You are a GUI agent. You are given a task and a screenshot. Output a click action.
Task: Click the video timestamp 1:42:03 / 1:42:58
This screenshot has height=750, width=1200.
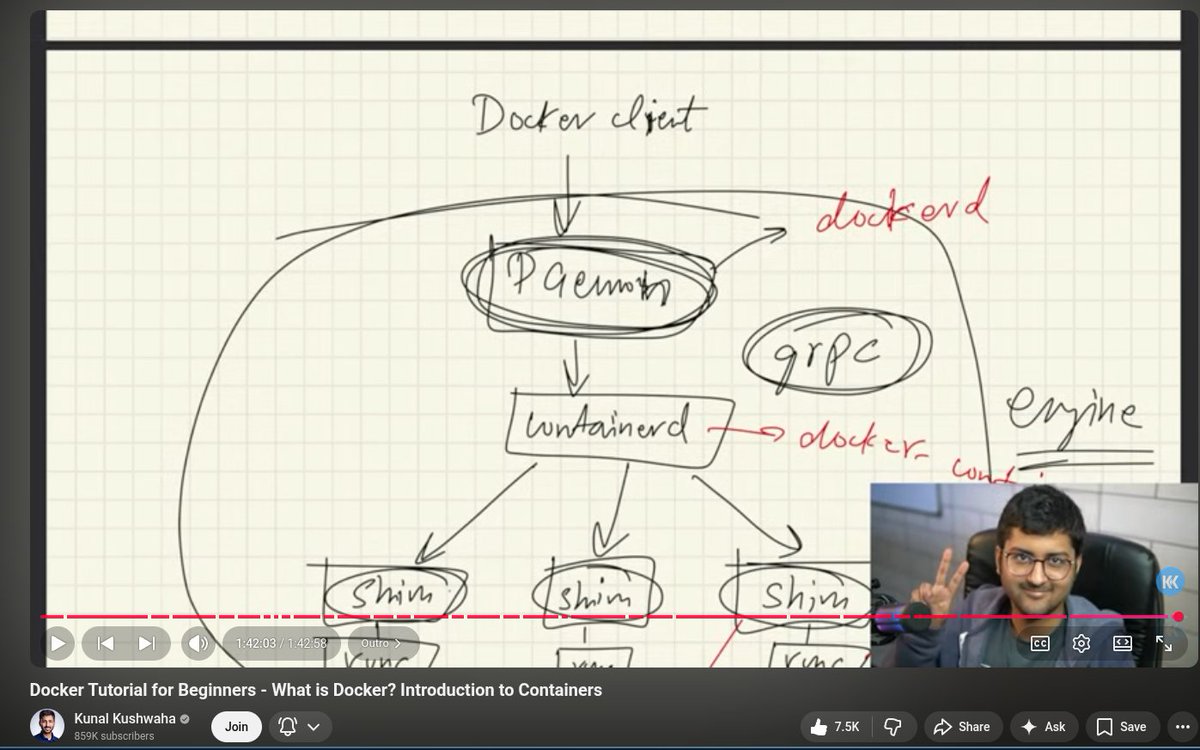281,643
